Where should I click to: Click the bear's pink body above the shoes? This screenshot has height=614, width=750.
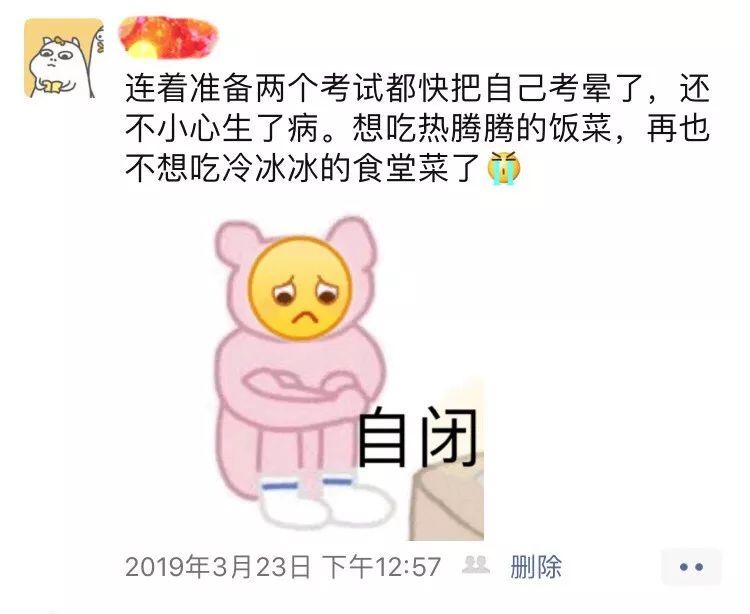tap(287, 445)
